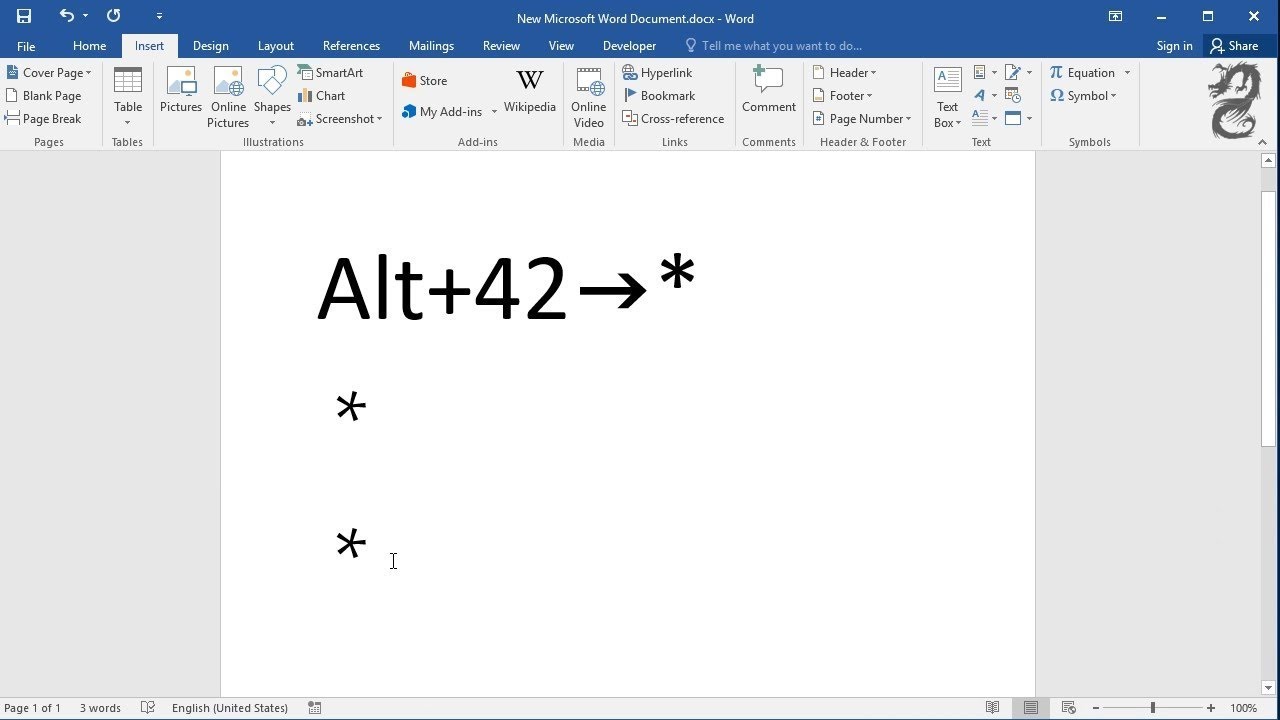
Task: Click the Online Pictures icon
Action: [228, 97]
